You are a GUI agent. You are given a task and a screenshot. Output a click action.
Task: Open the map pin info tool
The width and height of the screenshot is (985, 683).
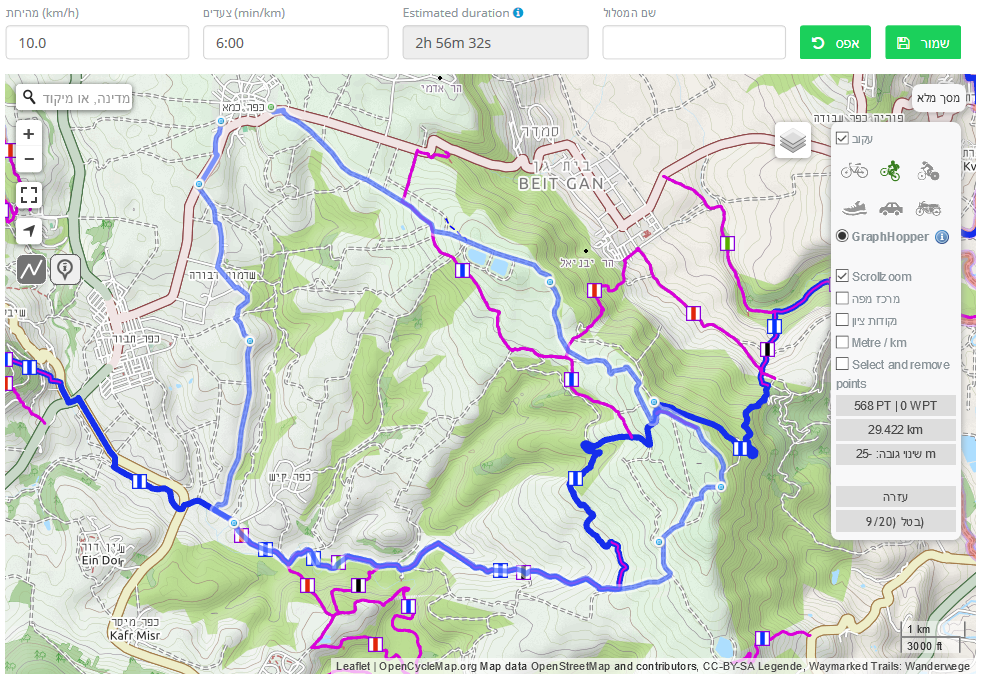click(65, 270)
